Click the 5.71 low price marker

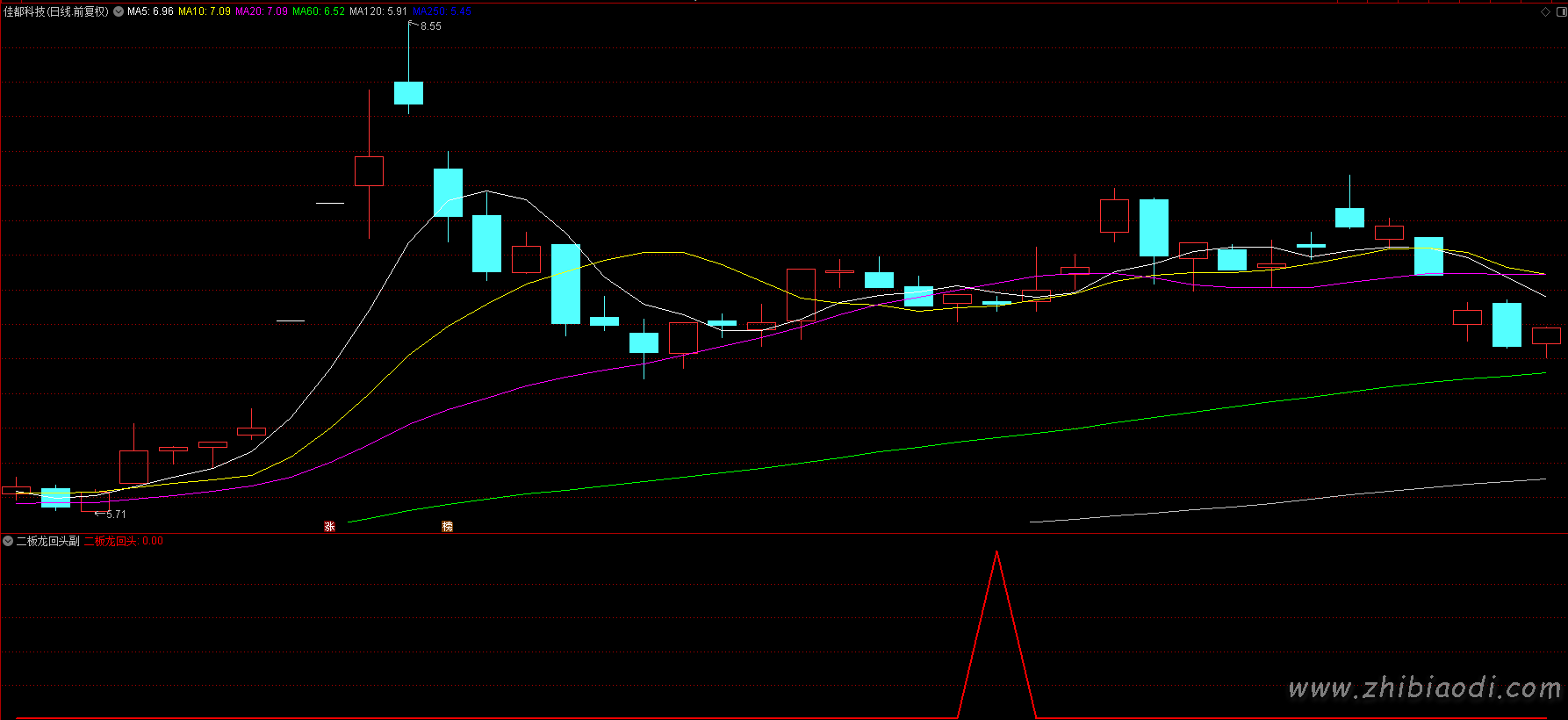(x=116, y=515)
